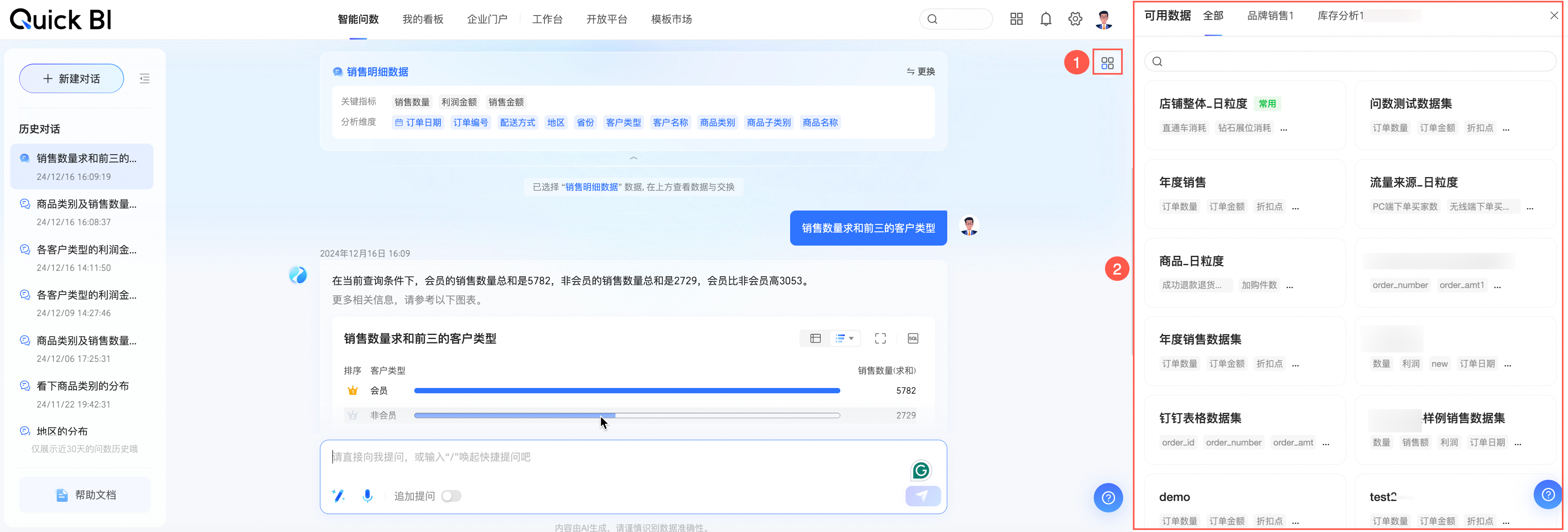Select the 商品名称 dimension tag

[820, 123]
